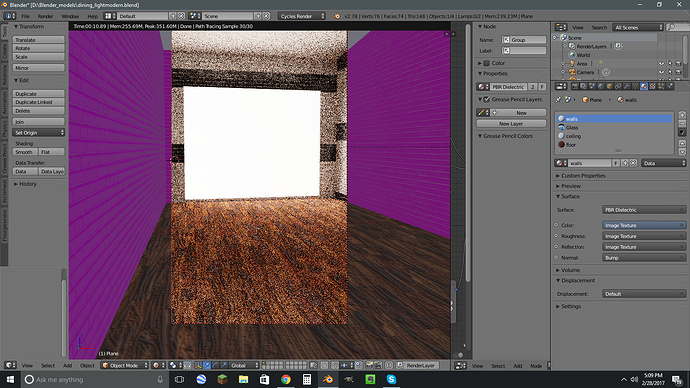The width and height of the screenshot is (690, 388).
Task: Open viewport shading mode selector
Action: click(x=158, y=365)
